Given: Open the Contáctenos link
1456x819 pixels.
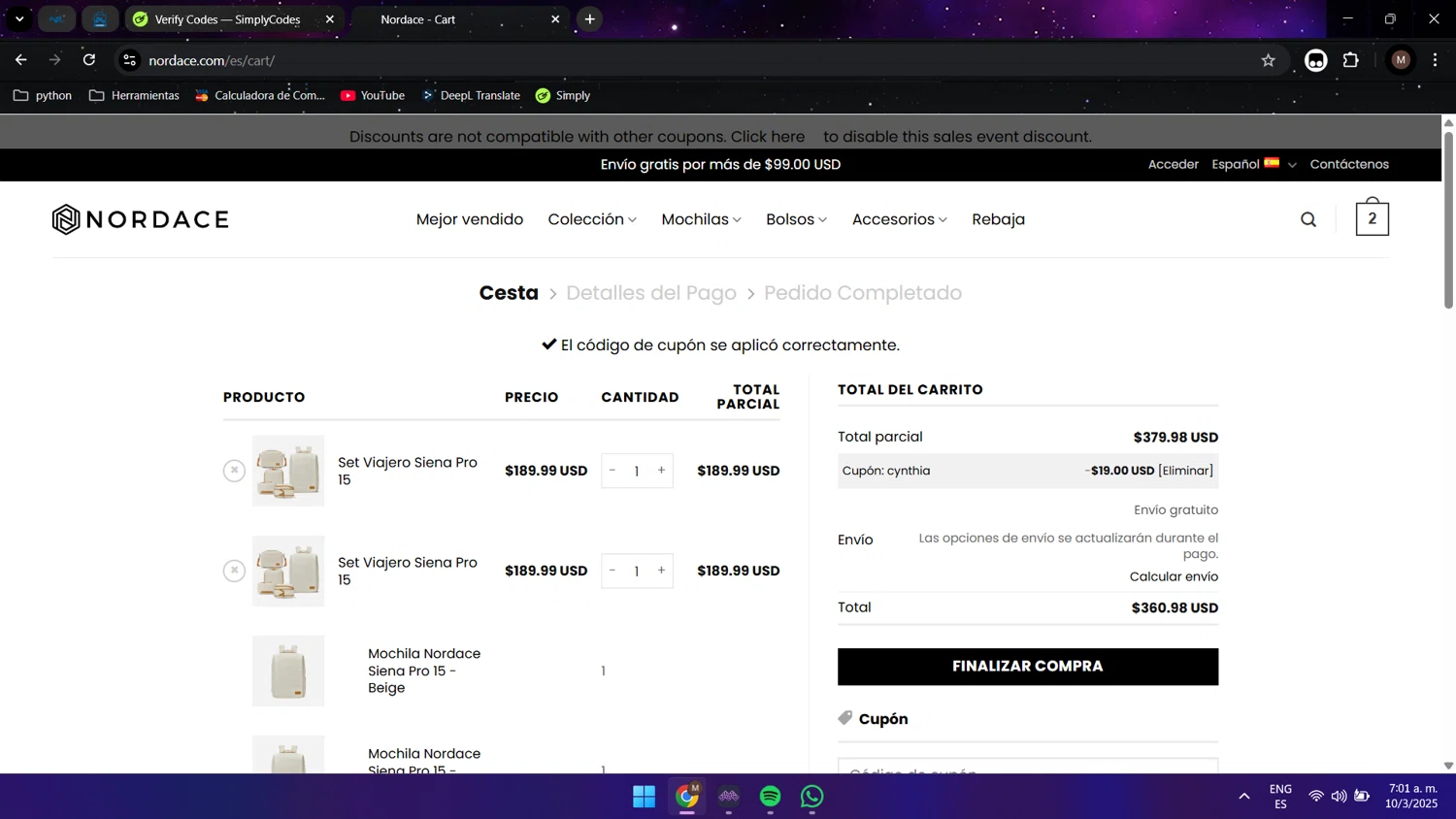Looking at the screenshot, I should coord(1349,164).
